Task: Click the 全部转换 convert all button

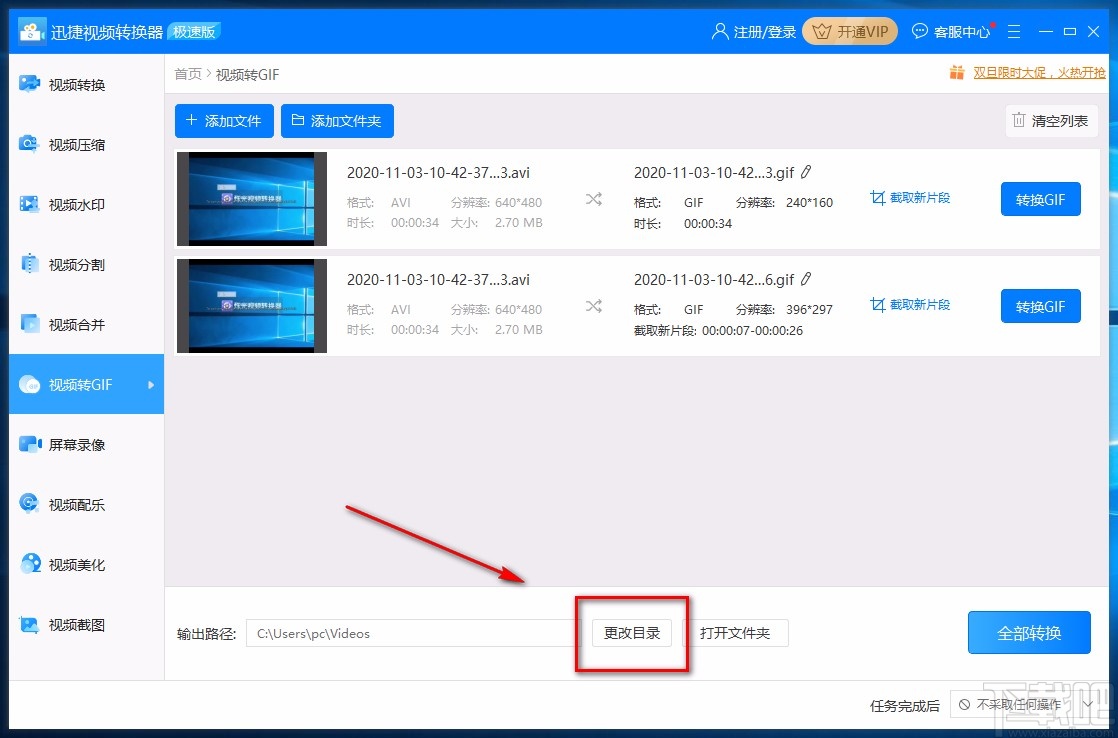Action: [x=1029, y=632]
